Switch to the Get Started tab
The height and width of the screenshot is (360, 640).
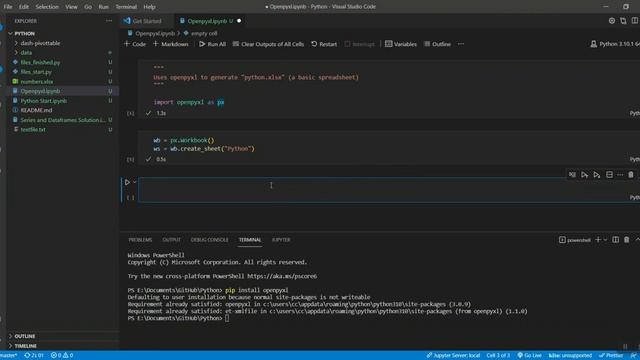click(x=147, y=21)
